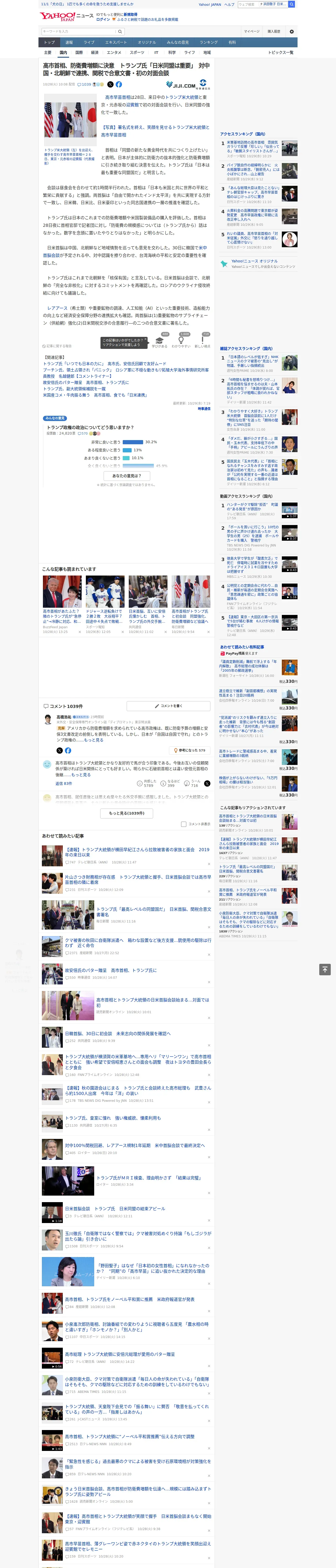This screenshot has height=1568, width=336.
Task: Open access ranking item 1 about 米軍基地訪問
Action: point(253,147)
